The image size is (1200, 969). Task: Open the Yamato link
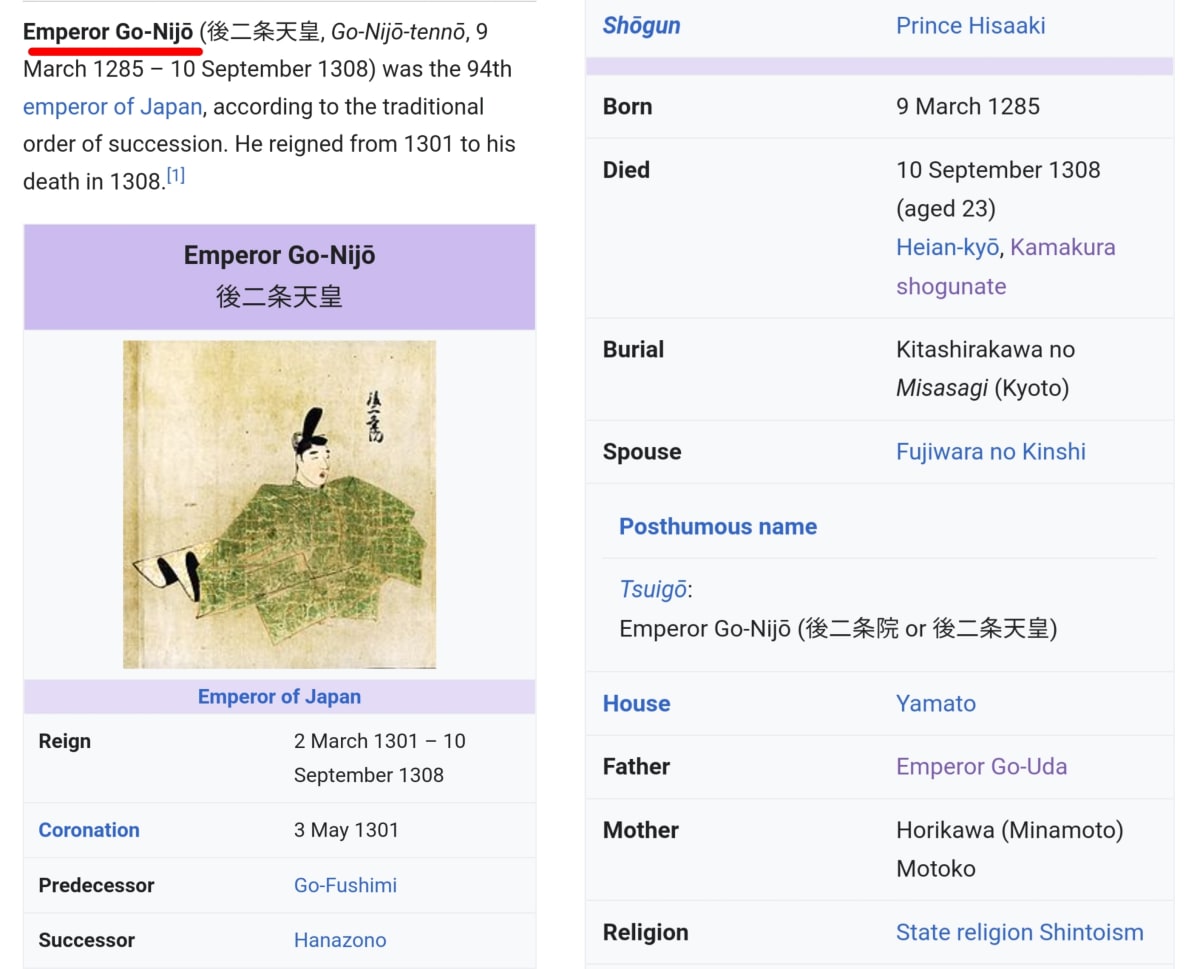pyautogui.click(x=936, y=703)
